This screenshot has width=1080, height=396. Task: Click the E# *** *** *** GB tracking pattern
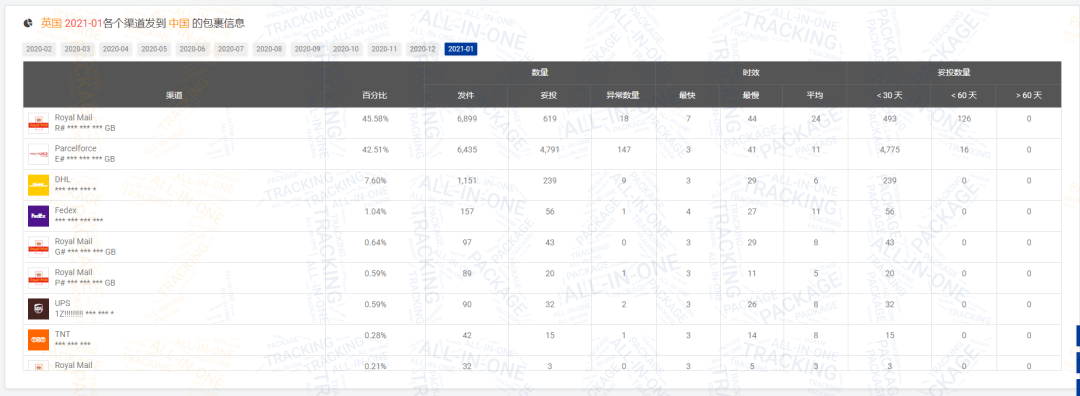[85, 160]
